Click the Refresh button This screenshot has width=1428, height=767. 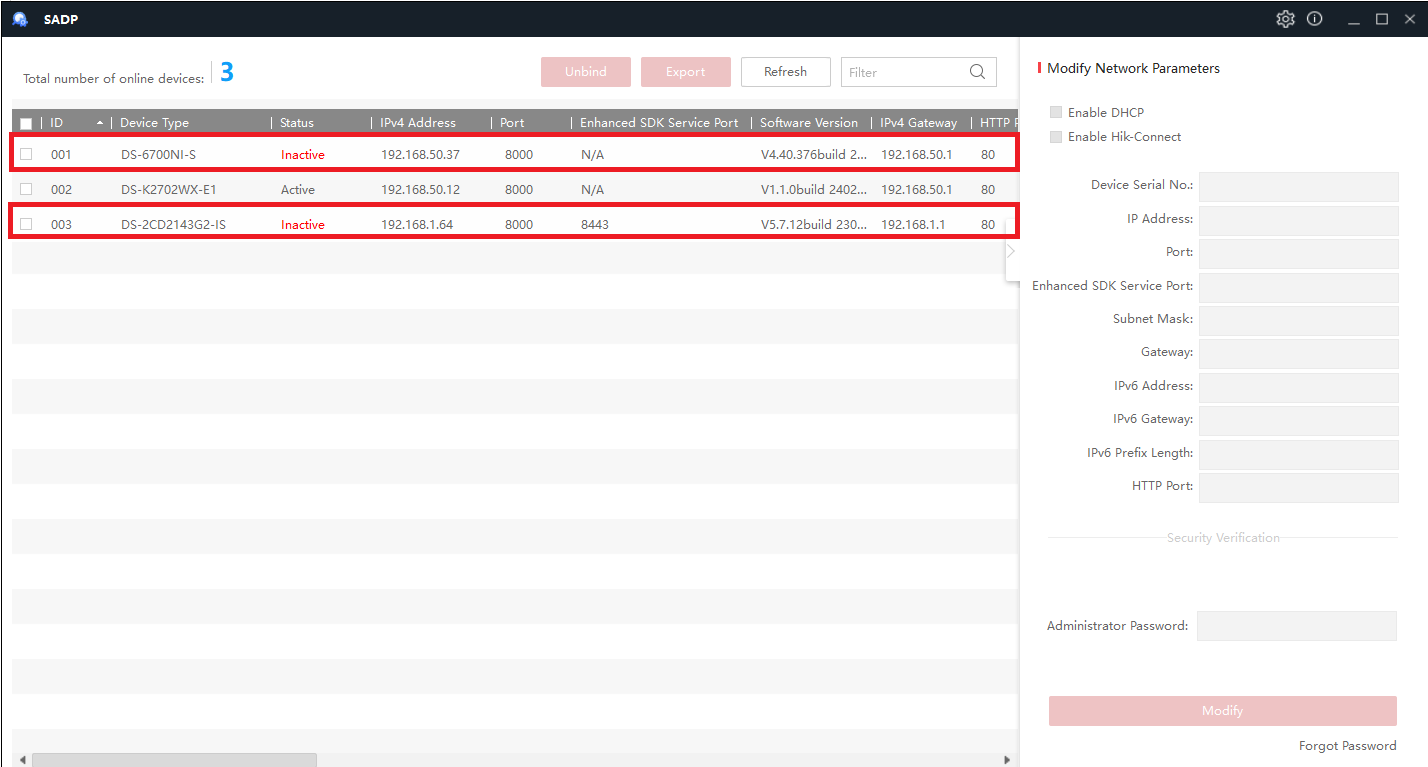(x=786, y=72)
